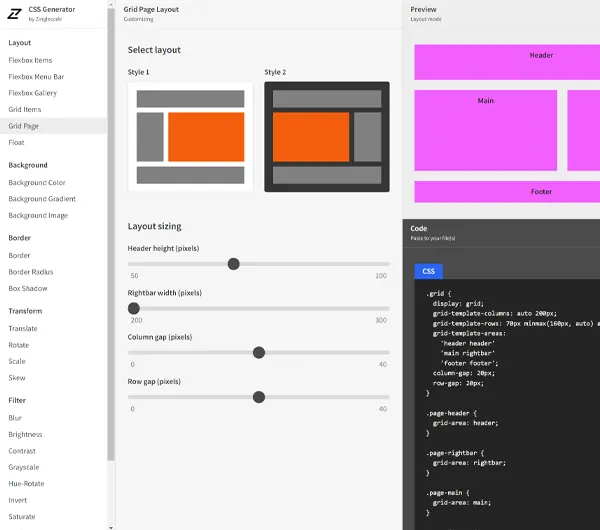
Task: Open the Flexbox Items generator
Action: [x=30, y=60]
